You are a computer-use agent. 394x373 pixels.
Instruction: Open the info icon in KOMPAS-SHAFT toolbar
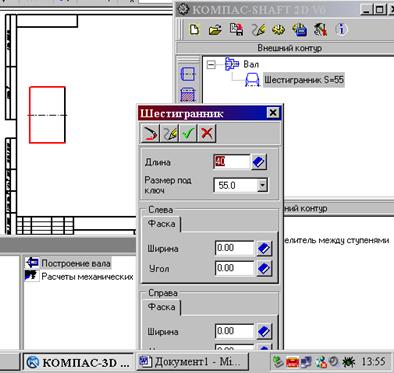(341, 29)
